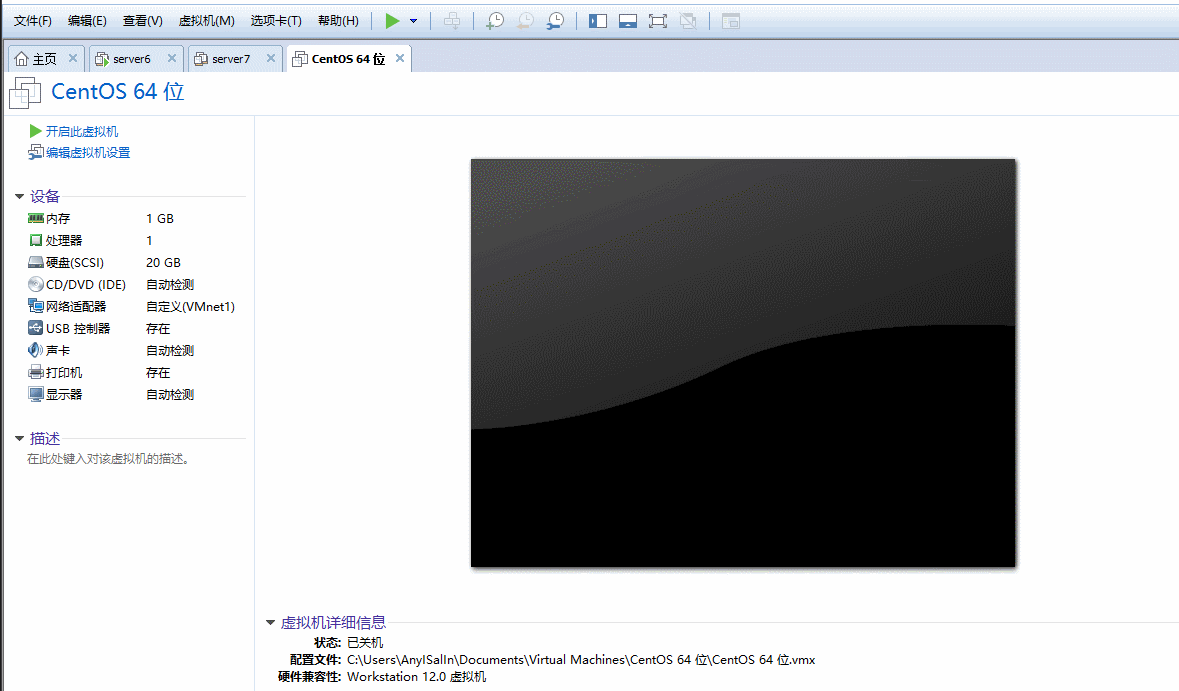The height and width of the screenshot is (691, 1179).
Task: Click Workstation 12.0 虚拟机 compatibility value
Action: [417, 677]
